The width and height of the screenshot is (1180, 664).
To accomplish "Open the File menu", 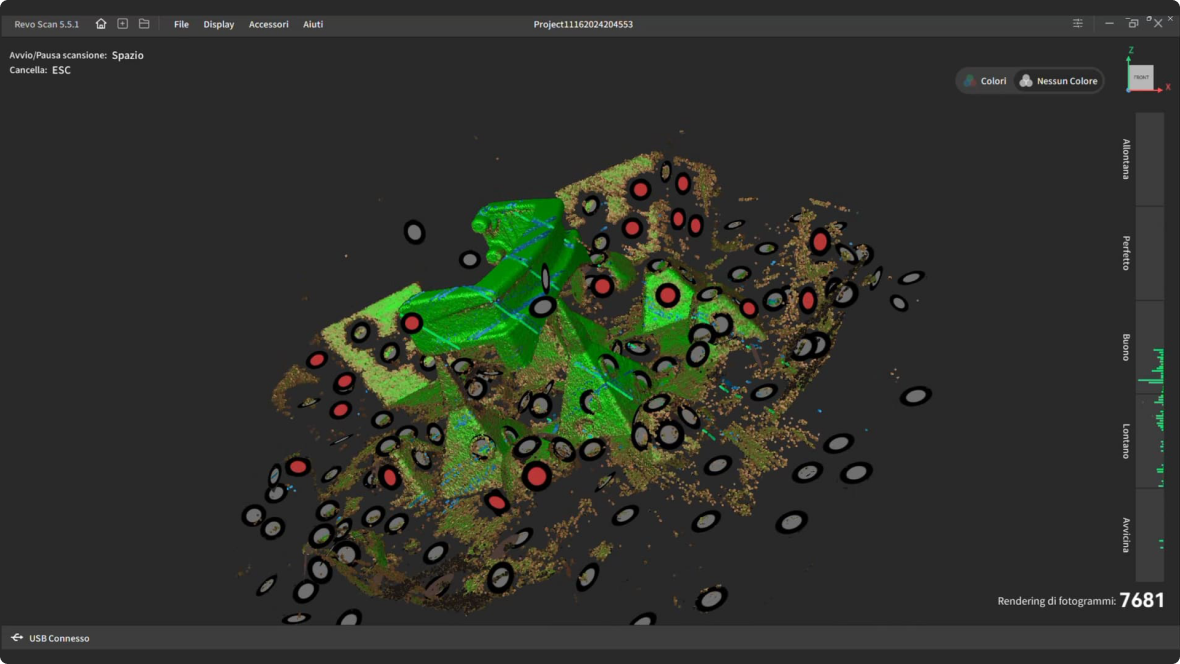I will pyautogui.click(x=181, y=24).
